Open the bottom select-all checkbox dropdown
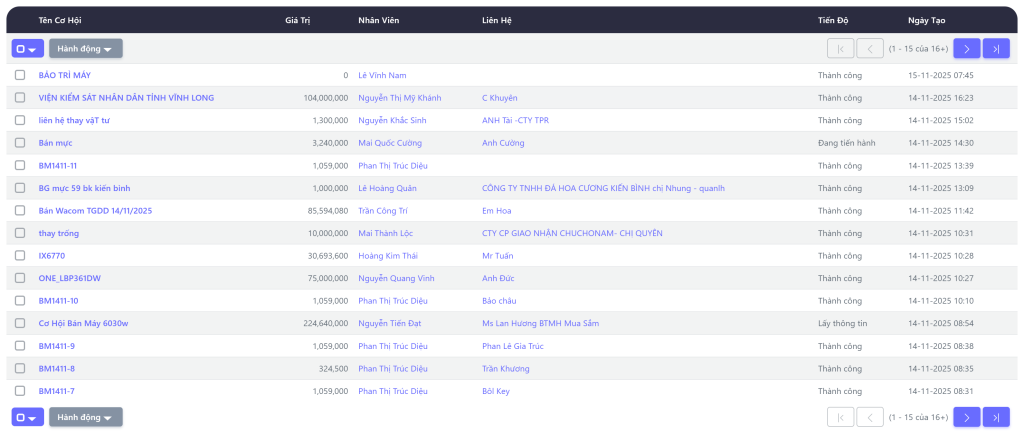The image size is (1024, 431). click(27, 417)
